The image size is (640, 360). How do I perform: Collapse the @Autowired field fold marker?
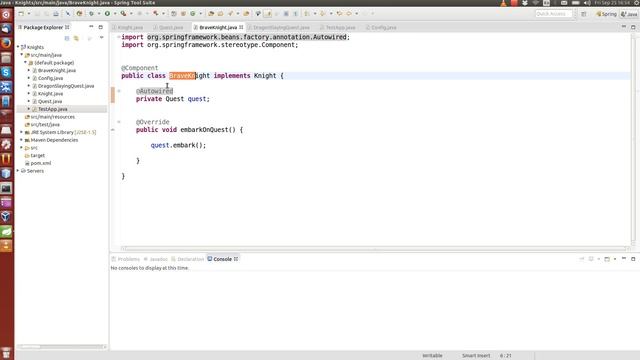[119, 91]
